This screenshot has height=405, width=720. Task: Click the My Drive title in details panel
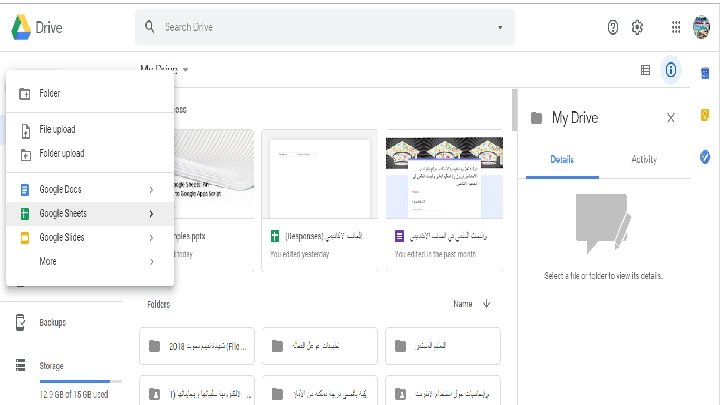(575, 118)
